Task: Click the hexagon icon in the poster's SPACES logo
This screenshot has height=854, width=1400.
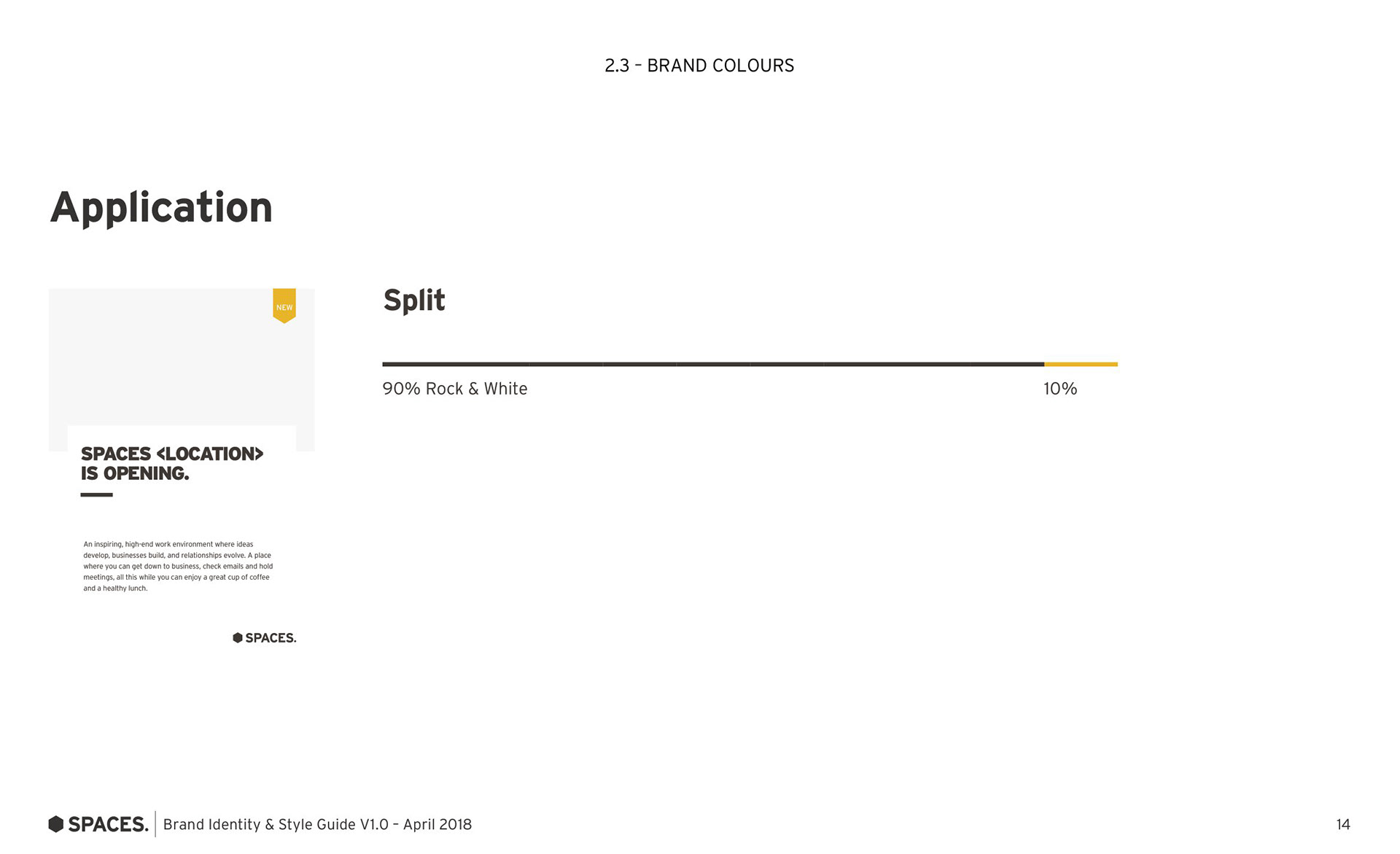Action: pos(237,638)
